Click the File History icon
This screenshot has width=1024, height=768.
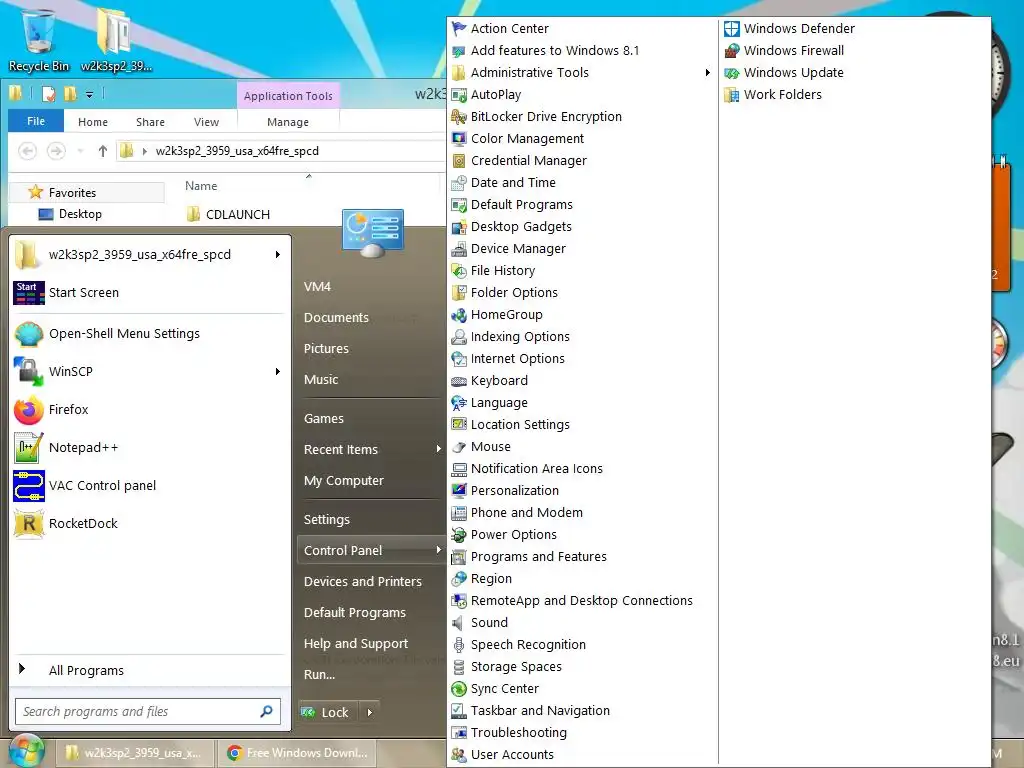pyautogui.click(x=459, y=270)
